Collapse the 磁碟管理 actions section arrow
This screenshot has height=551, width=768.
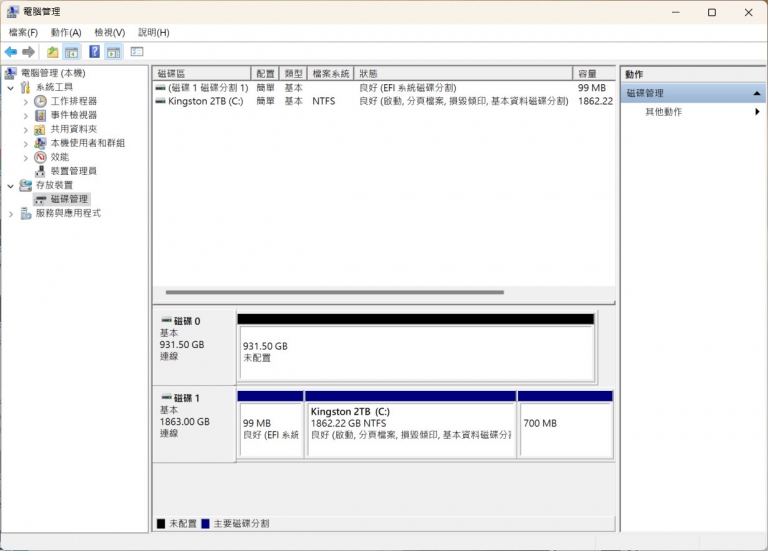757,93
